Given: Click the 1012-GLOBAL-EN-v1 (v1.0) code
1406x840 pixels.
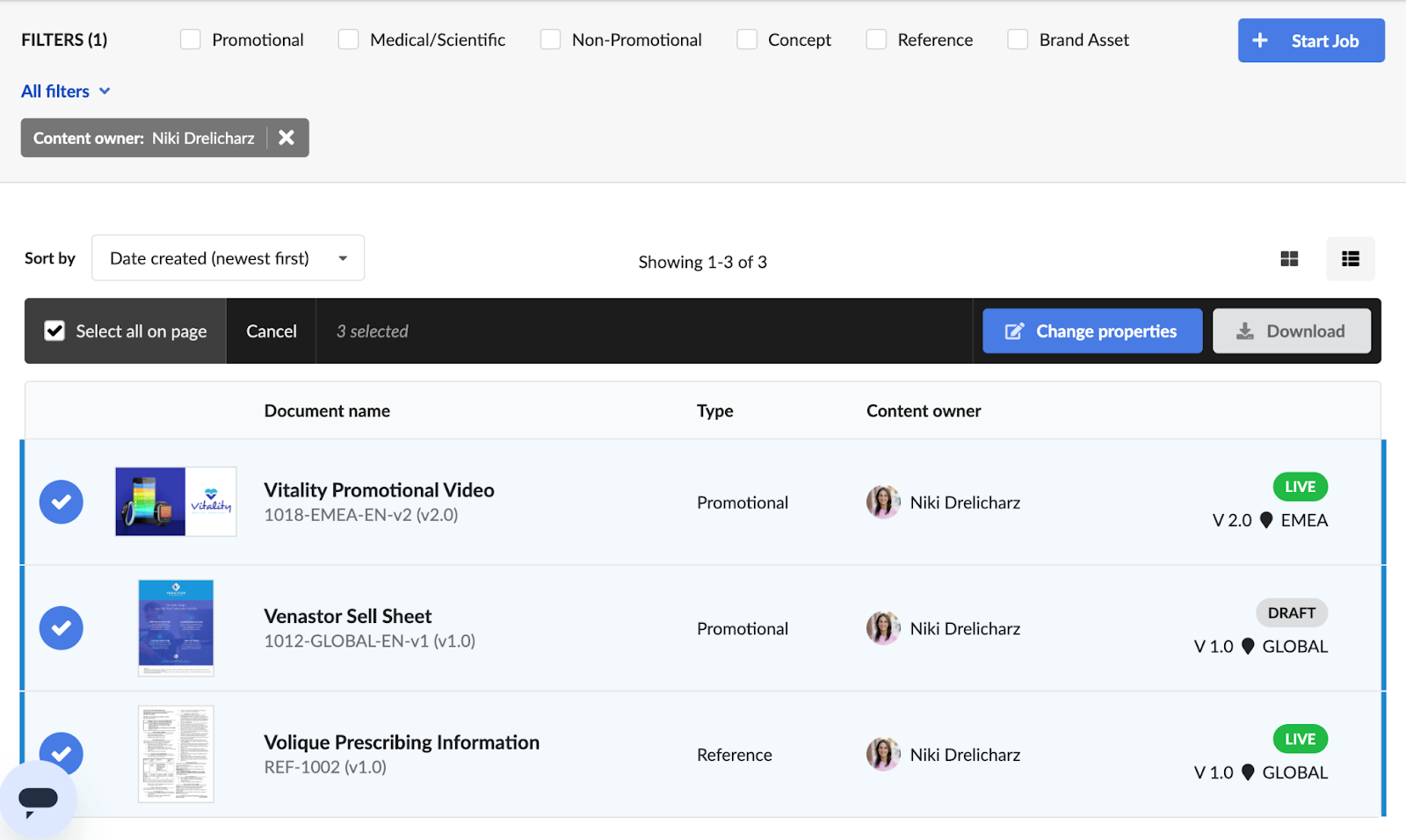Looking at the screenshot, I should pyautogui.click(x=369, y=641).
